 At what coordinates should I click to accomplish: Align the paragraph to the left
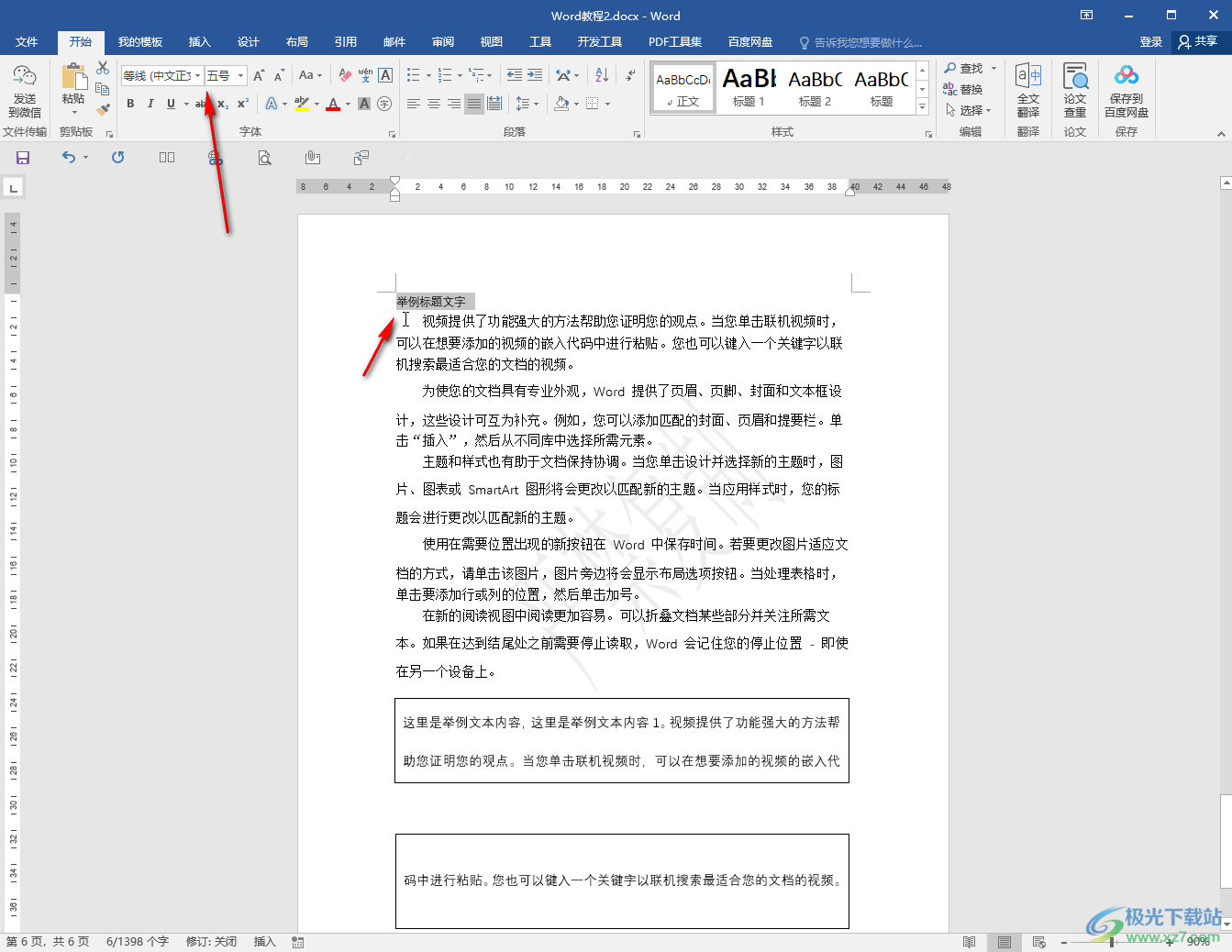(414, 104)
